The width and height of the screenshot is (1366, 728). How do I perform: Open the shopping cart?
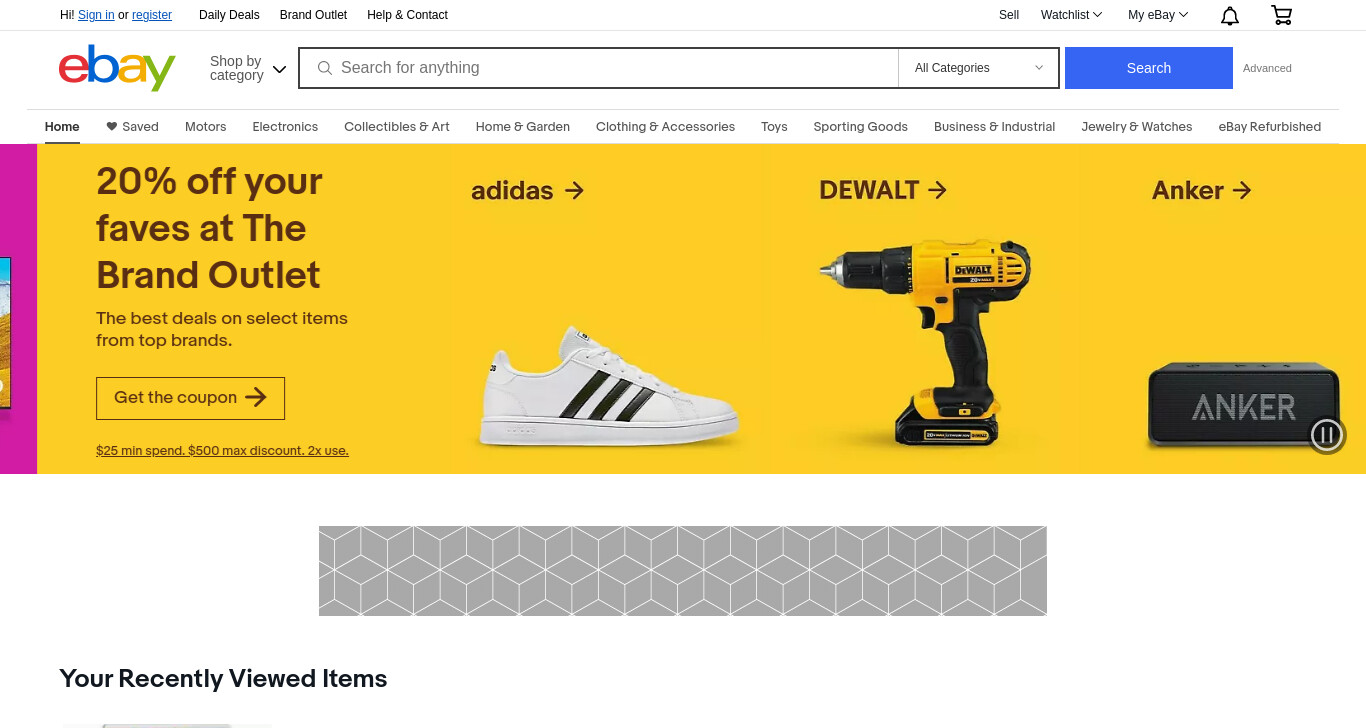point(1281,15)
